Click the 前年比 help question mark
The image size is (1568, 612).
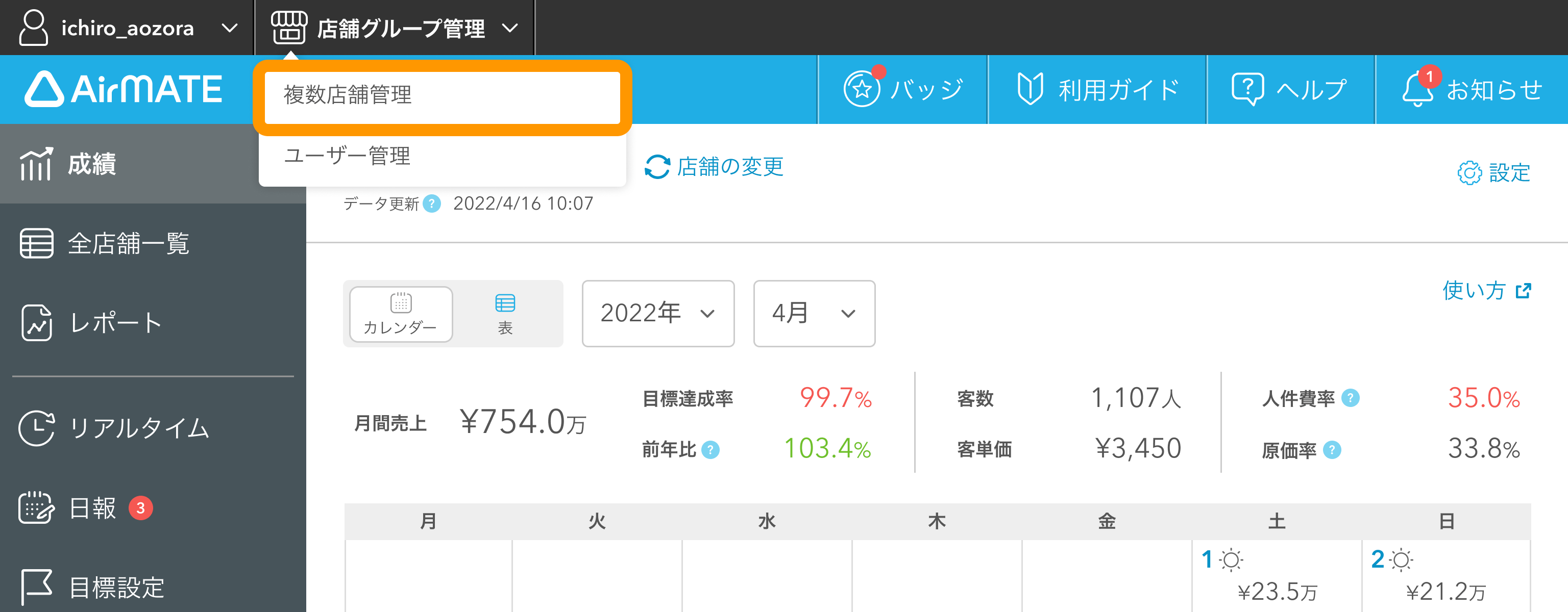tap(710, 450)
